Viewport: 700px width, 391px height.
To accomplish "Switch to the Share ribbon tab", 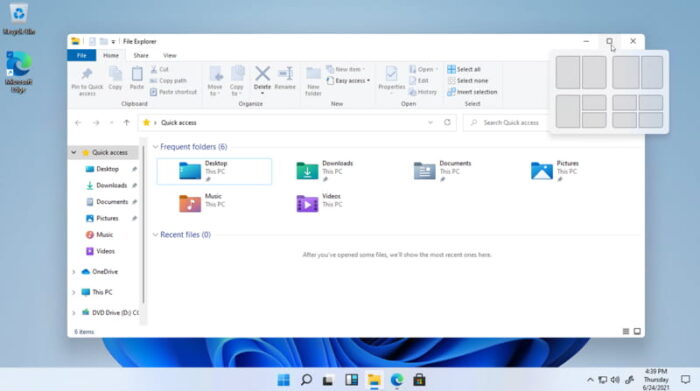I will tap(141, 55).
